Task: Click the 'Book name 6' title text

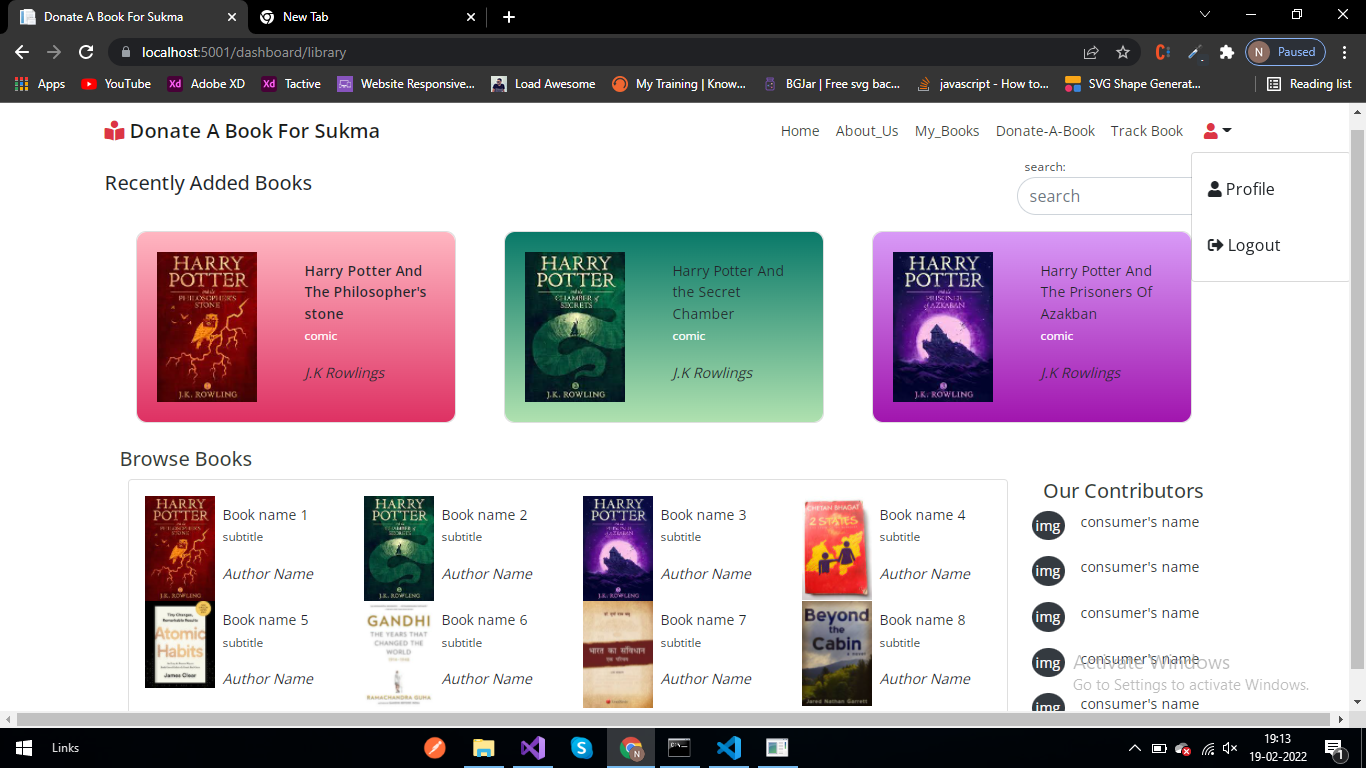Action: pos(484,620)
